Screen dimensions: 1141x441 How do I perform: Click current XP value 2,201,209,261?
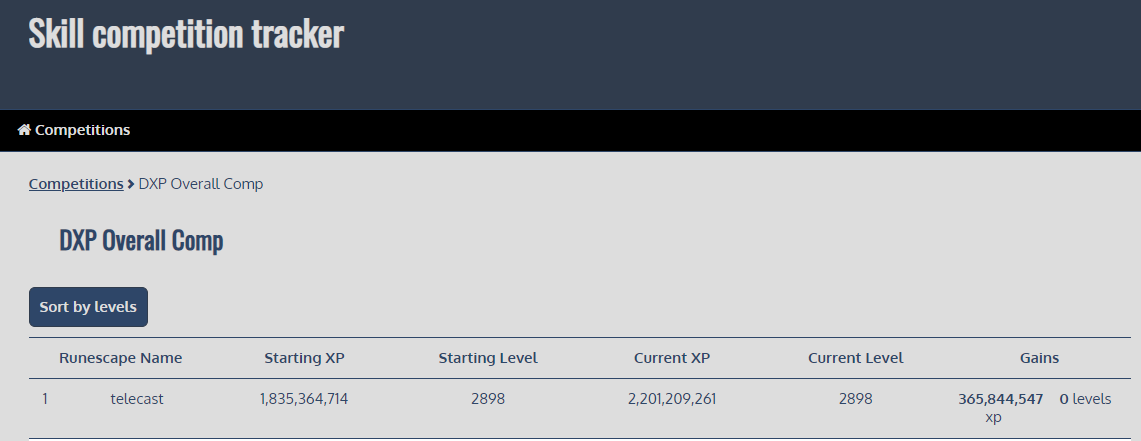(672, 399)
